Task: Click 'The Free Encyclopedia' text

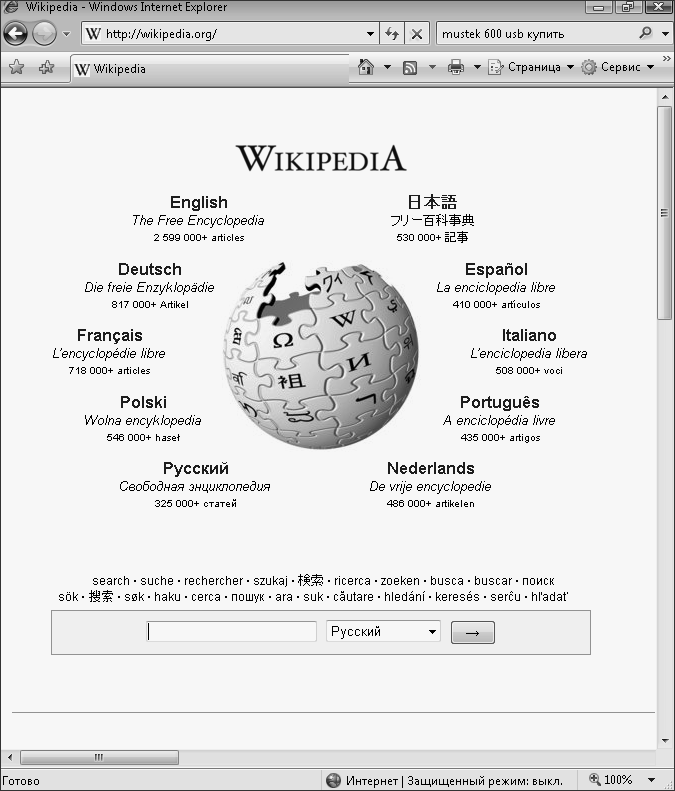Action: [198, 220]
